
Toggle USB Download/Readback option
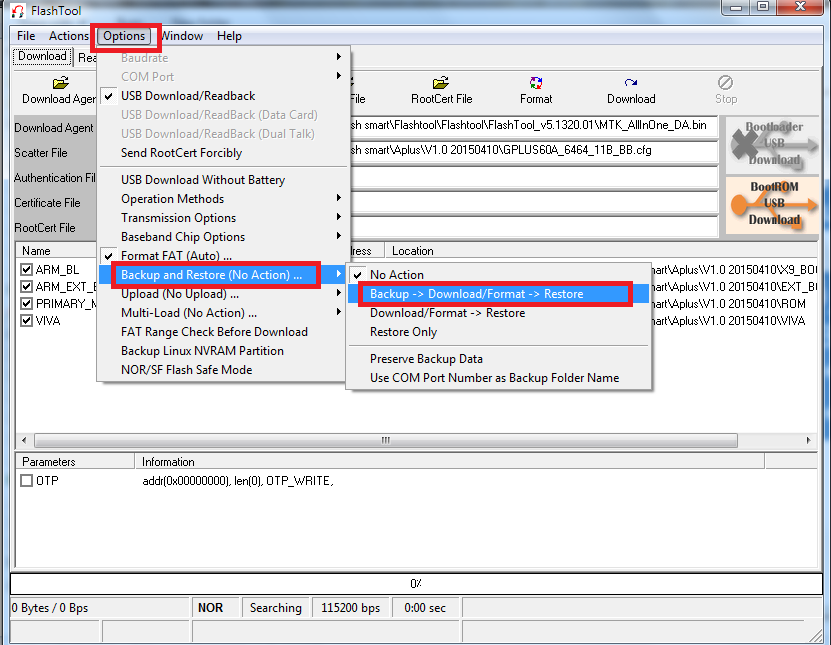[x=223, y=96]
